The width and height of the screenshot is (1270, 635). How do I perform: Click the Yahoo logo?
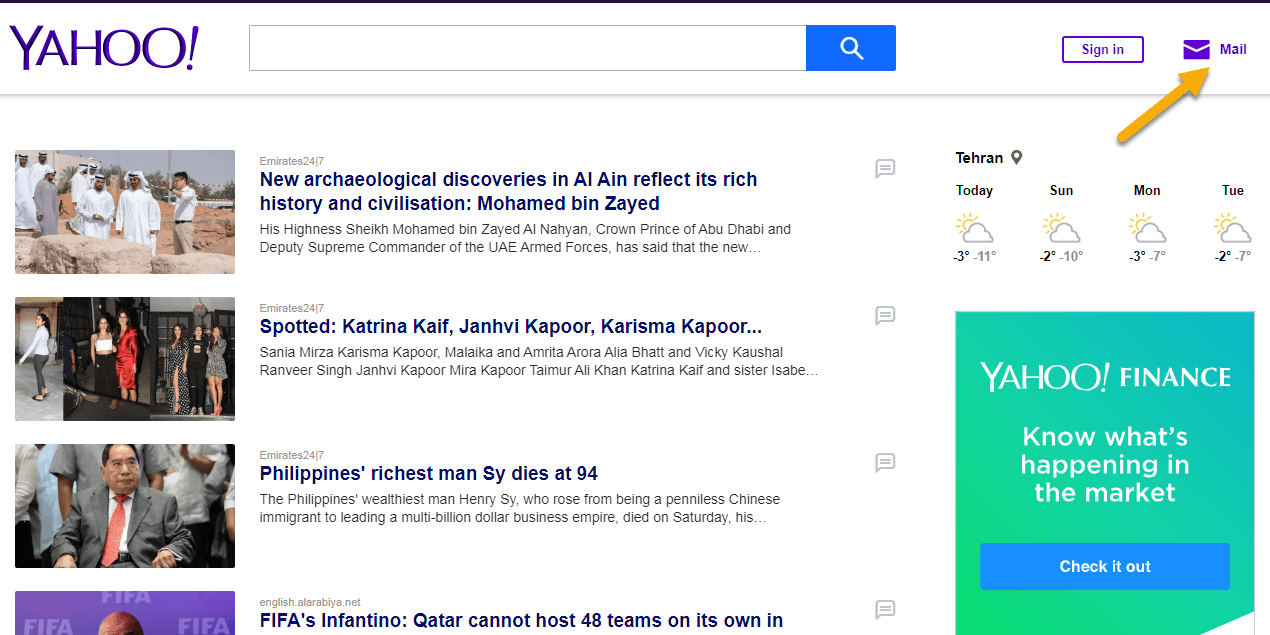coord(104,48)
